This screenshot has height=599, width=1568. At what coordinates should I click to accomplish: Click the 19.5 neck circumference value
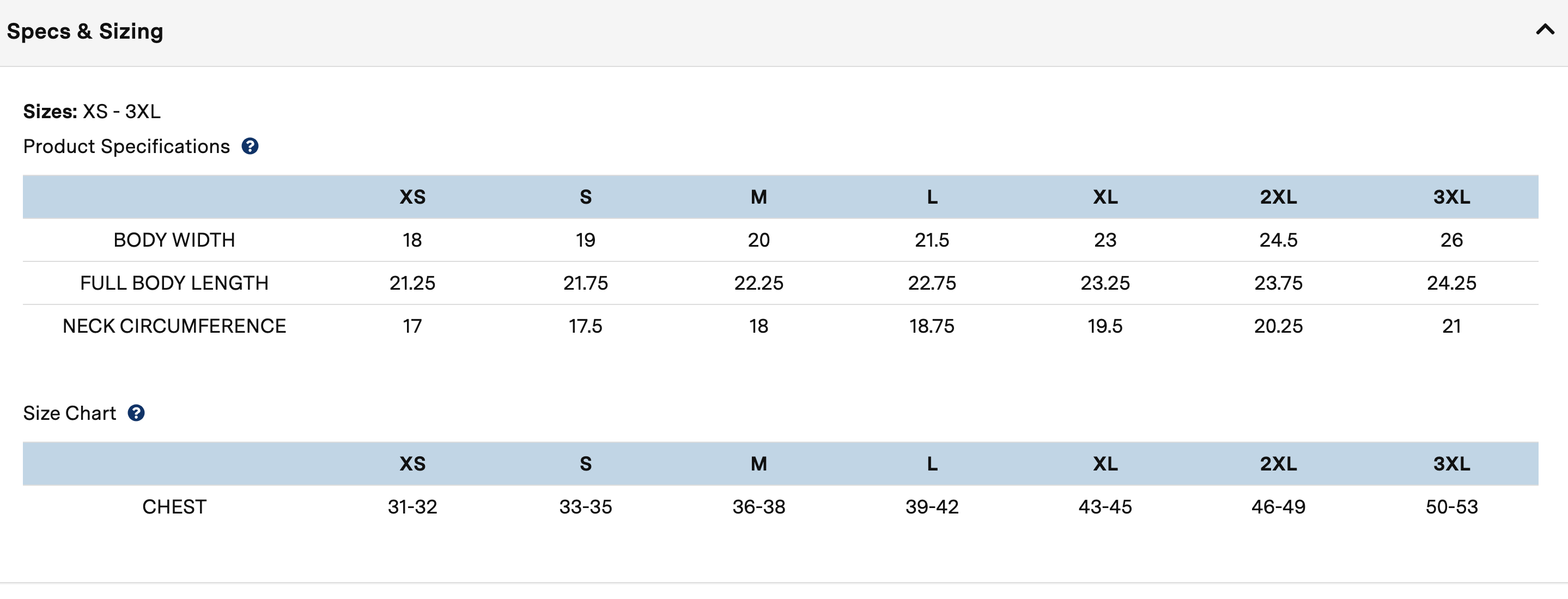pyautogui.click(x=1105, y=327)
